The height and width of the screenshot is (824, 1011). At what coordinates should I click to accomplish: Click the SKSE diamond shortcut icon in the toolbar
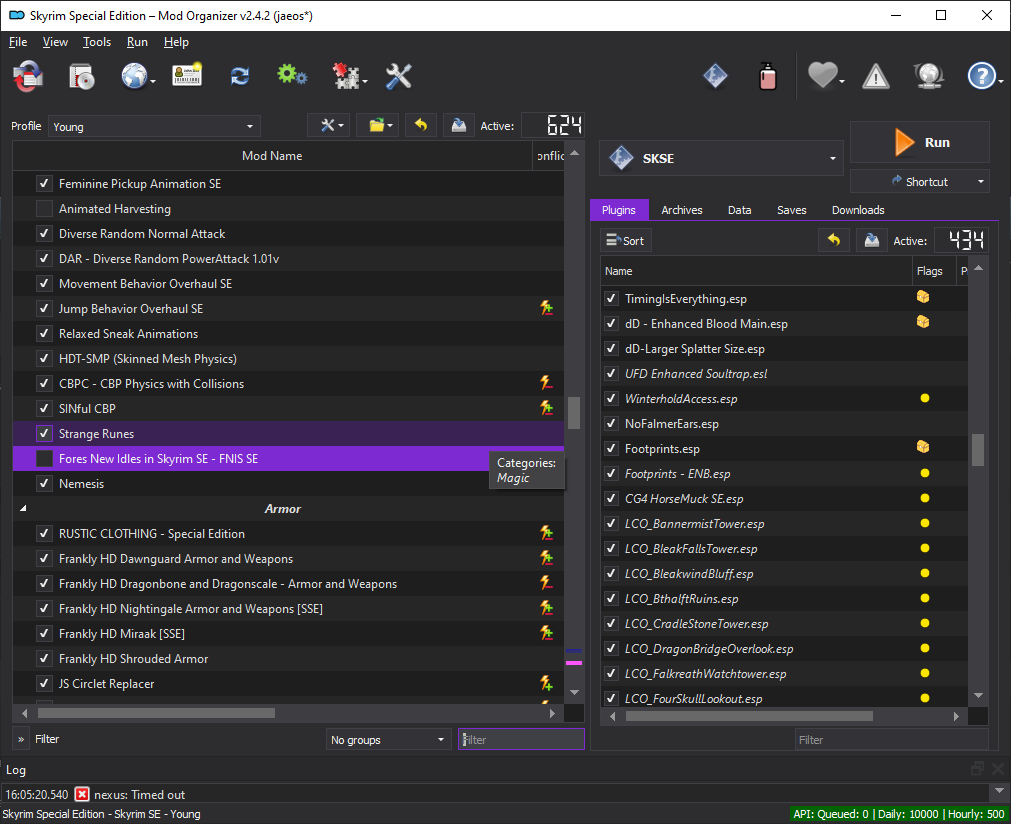[715, 76]
